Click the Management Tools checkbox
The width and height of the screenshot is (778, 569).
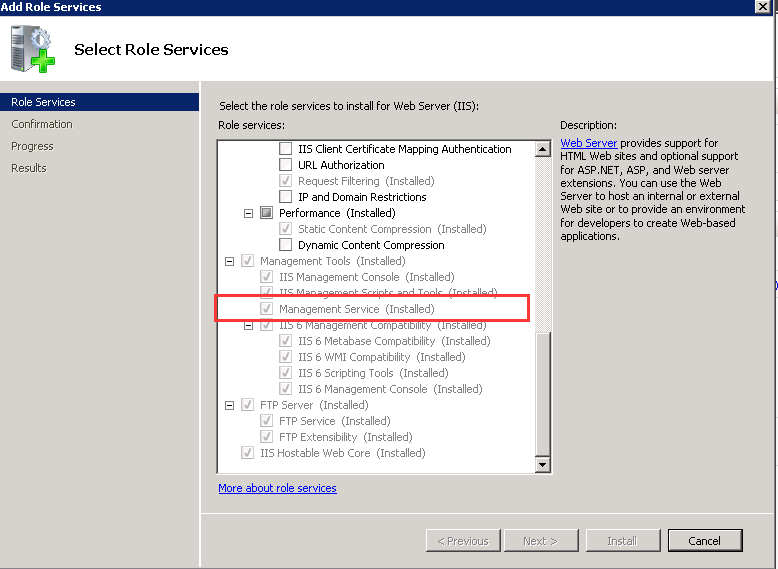(x=247, y=260)
